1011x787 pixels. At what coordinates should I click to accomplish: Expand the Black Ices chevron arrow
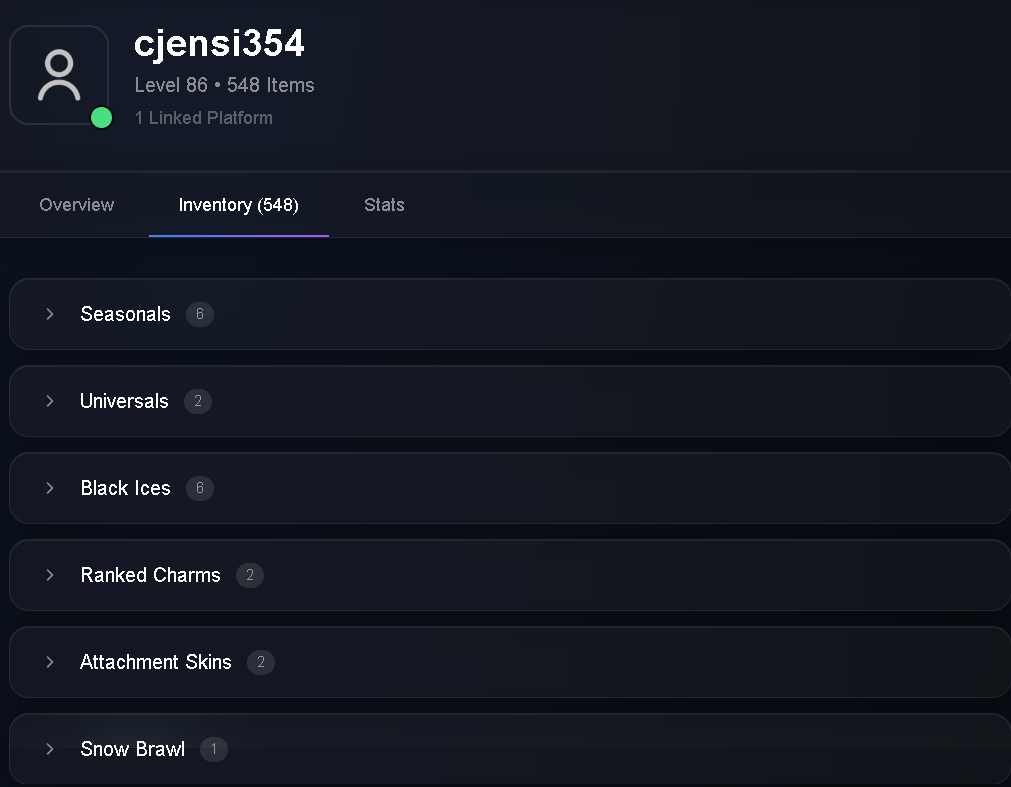click(50, 488)
